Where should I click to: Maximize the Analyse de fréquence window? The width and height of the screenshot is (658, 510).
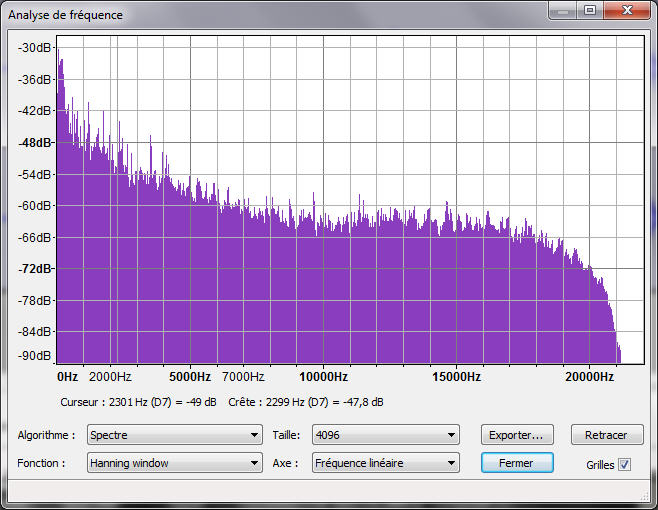click(x=590, y=10)
